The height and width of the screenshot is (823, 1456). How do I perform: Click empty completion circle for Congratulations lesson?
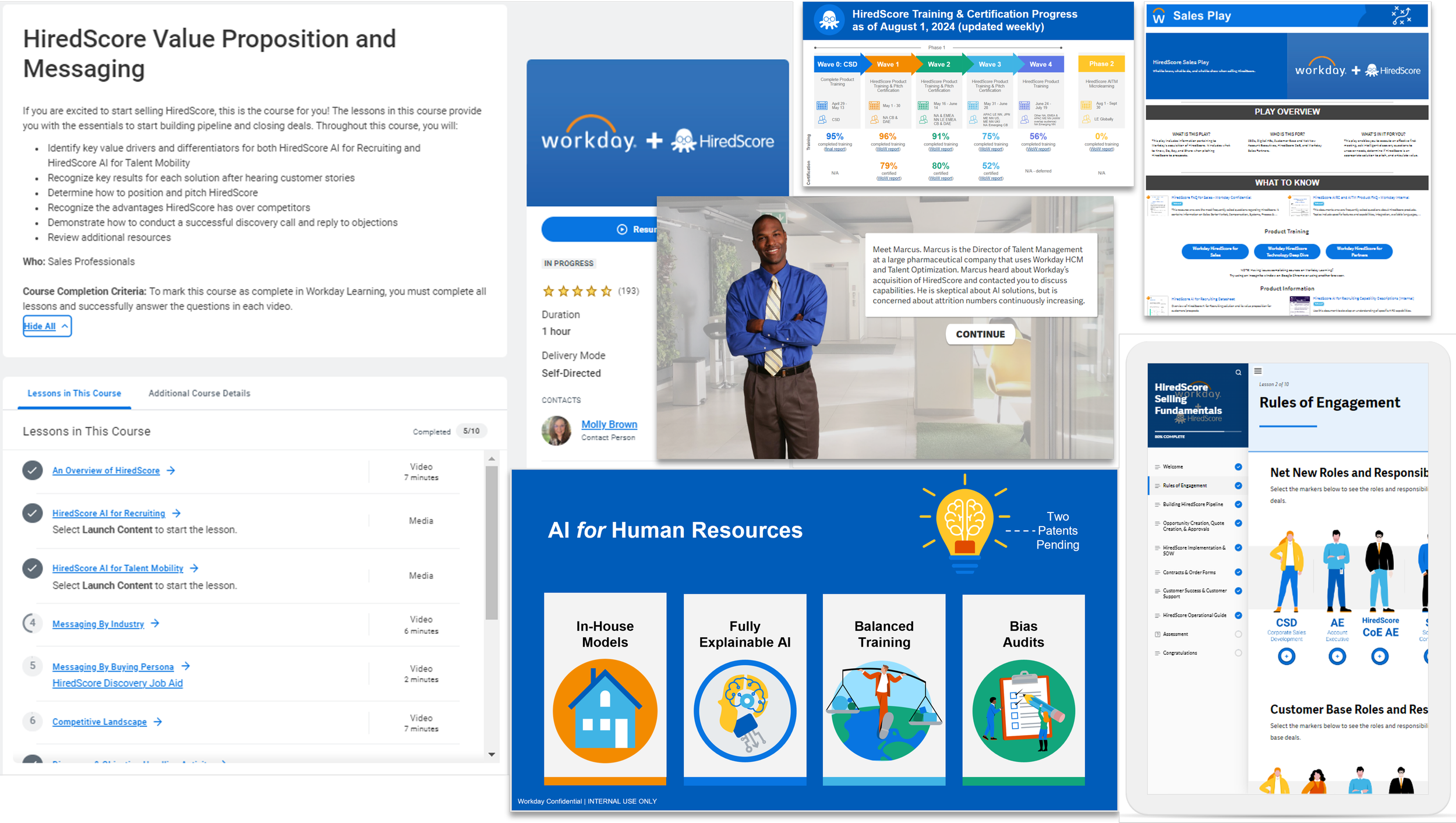pyautogui.click(x=1238, y=653)
